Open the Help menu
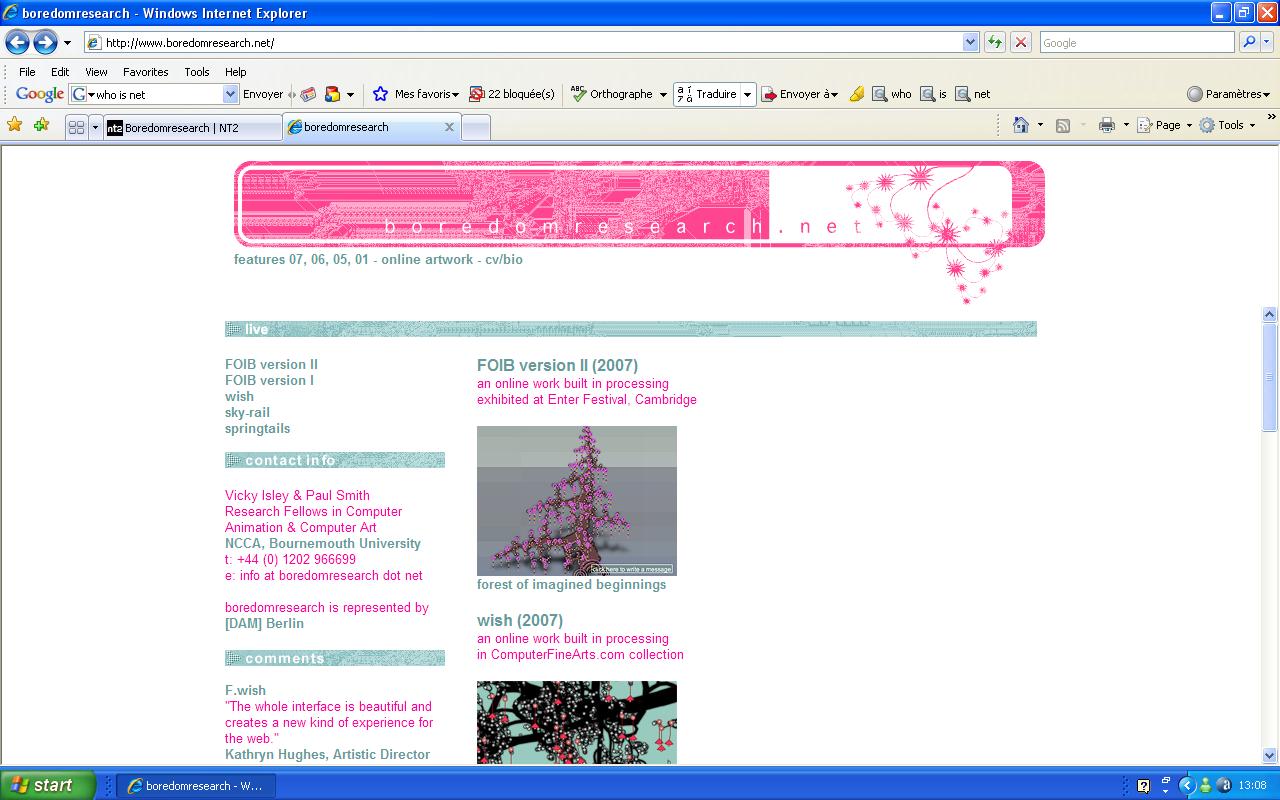This screenshot has height=800, width=1280. coord(235,72)
